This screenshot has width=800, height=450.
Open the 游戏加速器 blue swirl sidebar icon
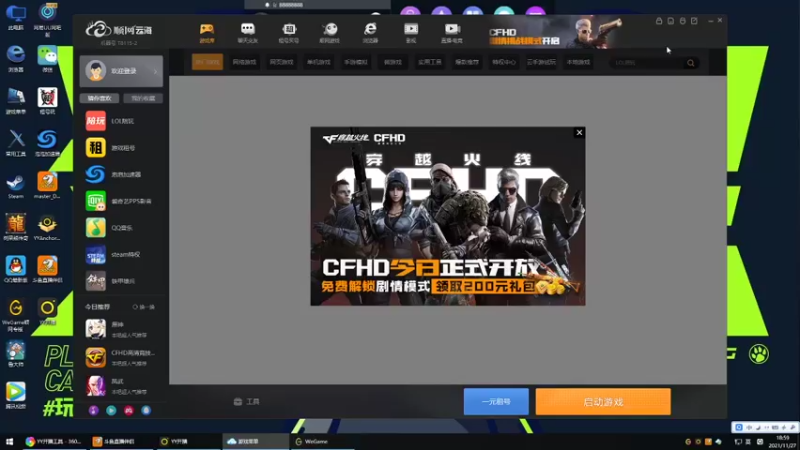pos(95,174)
